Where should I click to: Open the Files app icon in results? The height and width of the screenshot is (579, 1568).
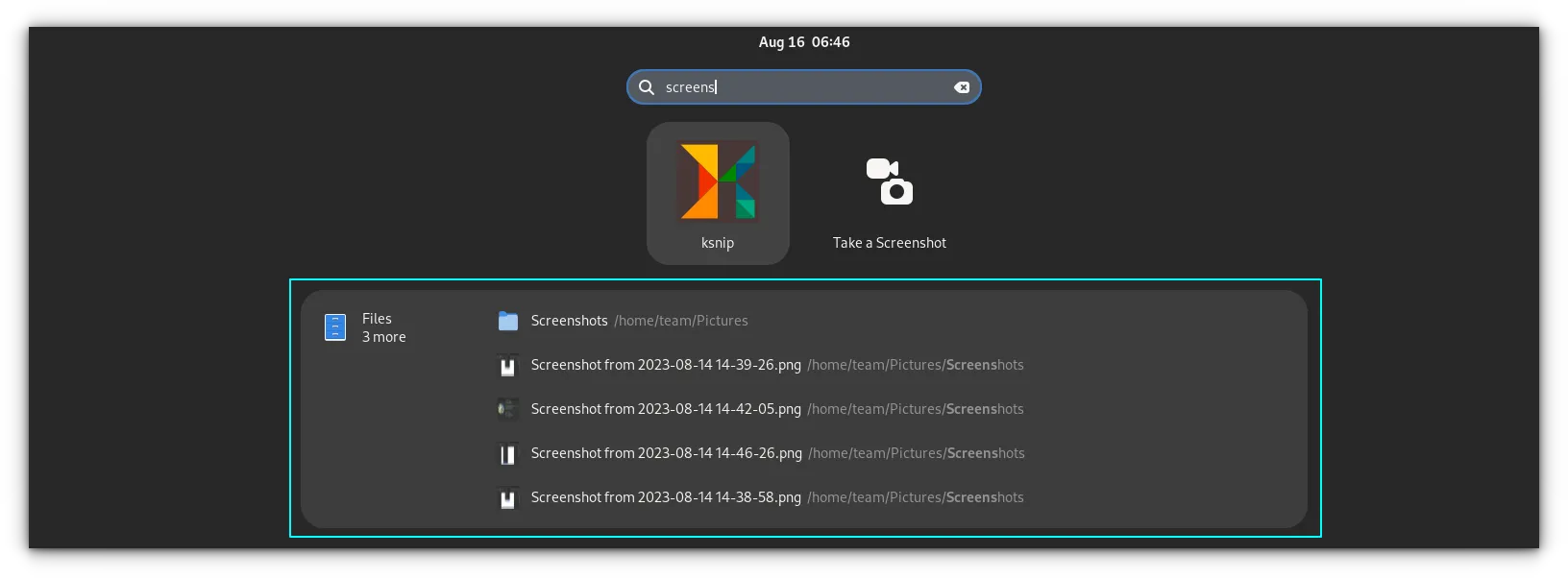[335, 327]
